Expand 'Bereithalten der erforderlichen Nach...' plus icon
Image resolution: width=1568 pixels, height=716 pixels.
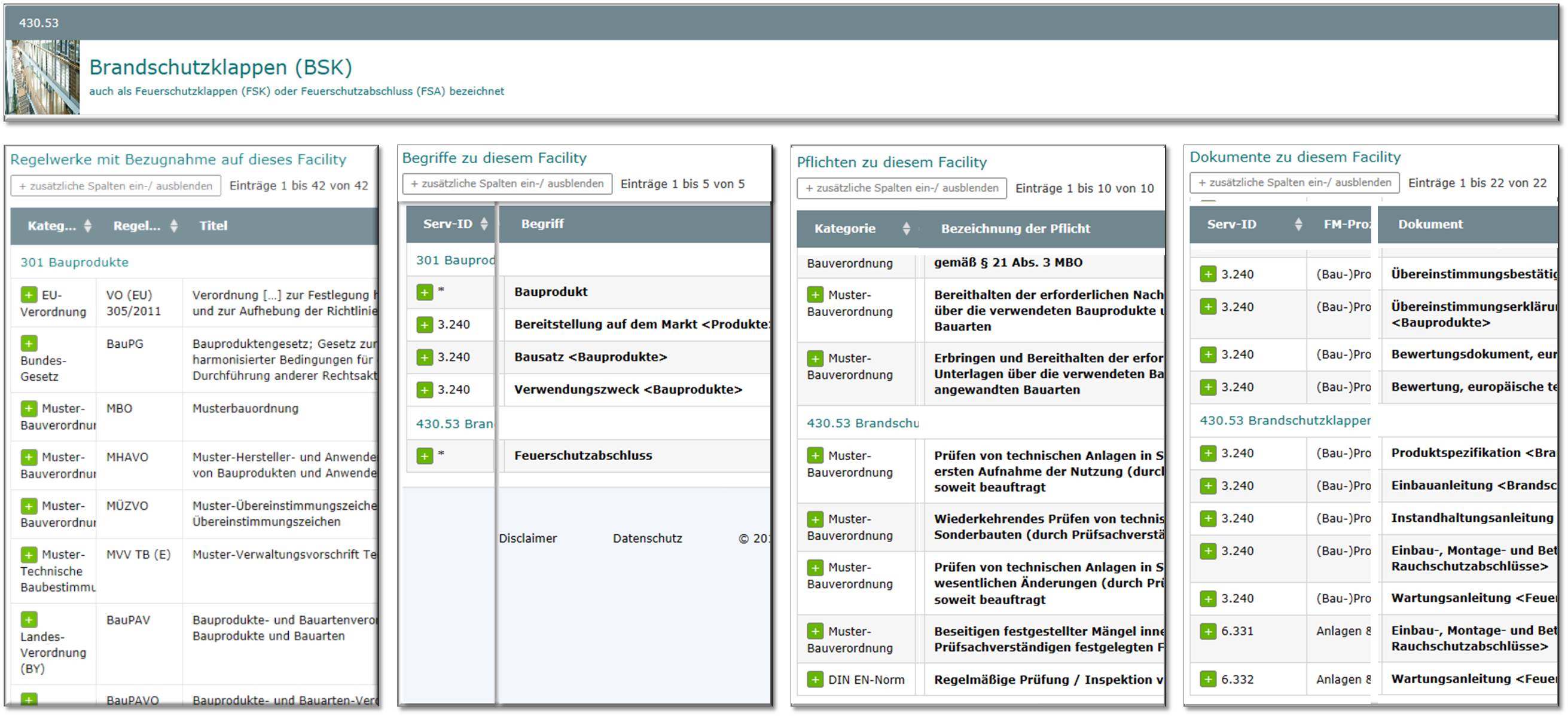[815, 295]
